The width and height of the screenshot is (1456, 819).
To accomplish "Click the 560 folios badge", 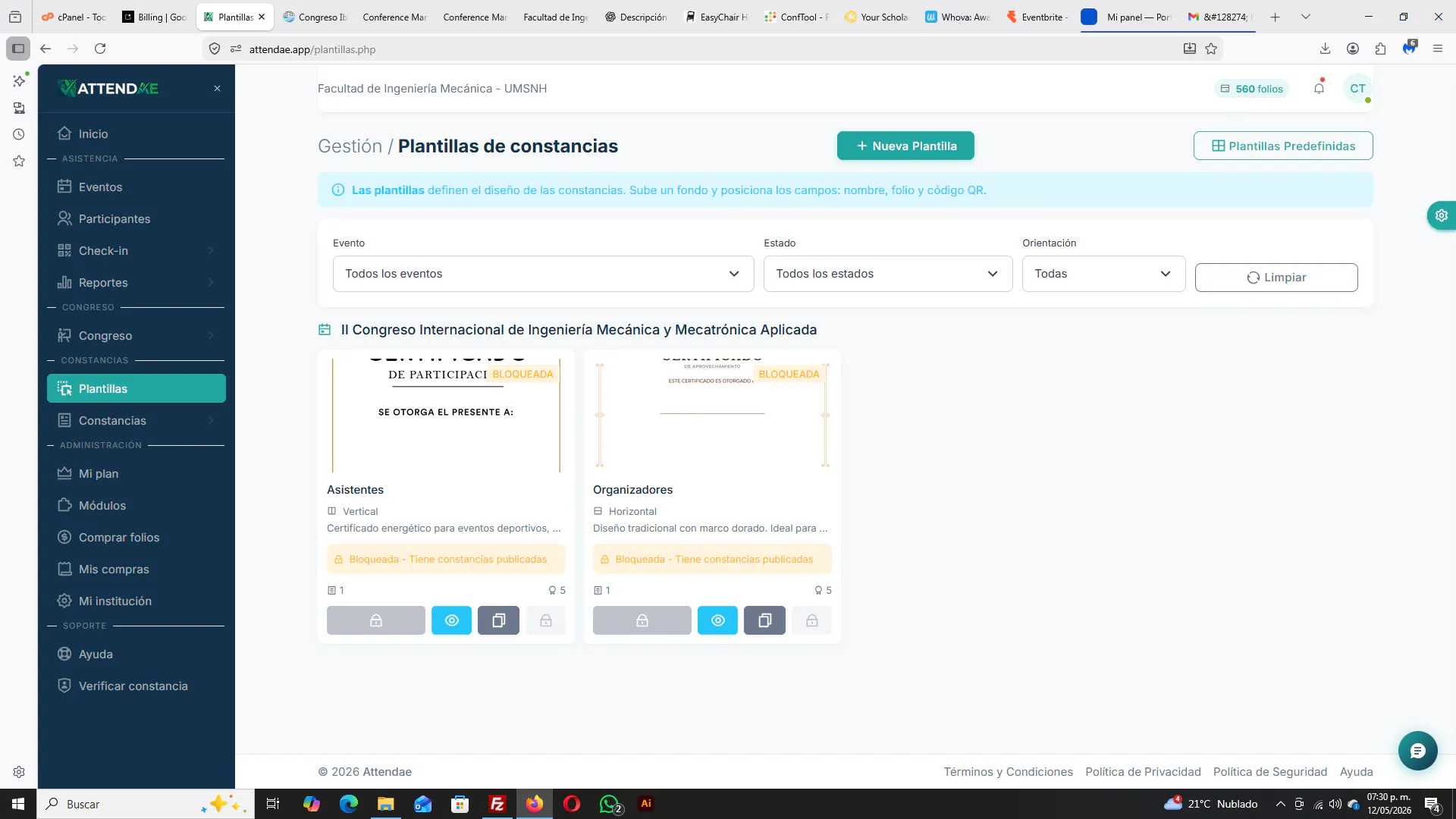I will point(1252,89).
